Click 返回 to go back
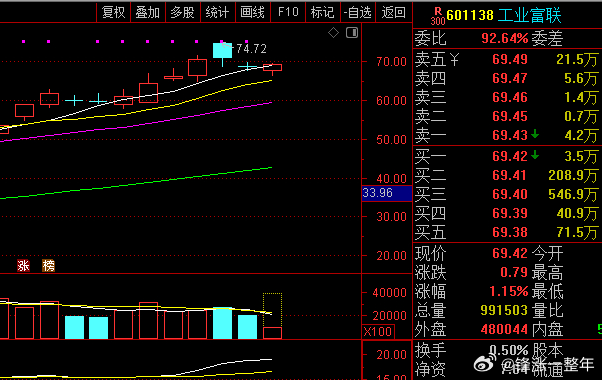The width and height of the screenshot is (602, 380). click(394, 12)
